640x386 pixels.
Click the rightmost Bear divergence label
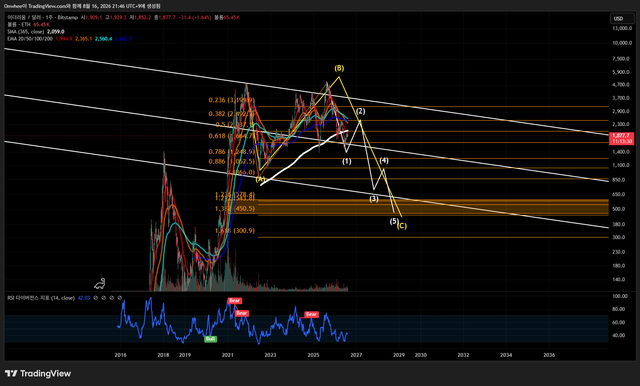[311, 314]
